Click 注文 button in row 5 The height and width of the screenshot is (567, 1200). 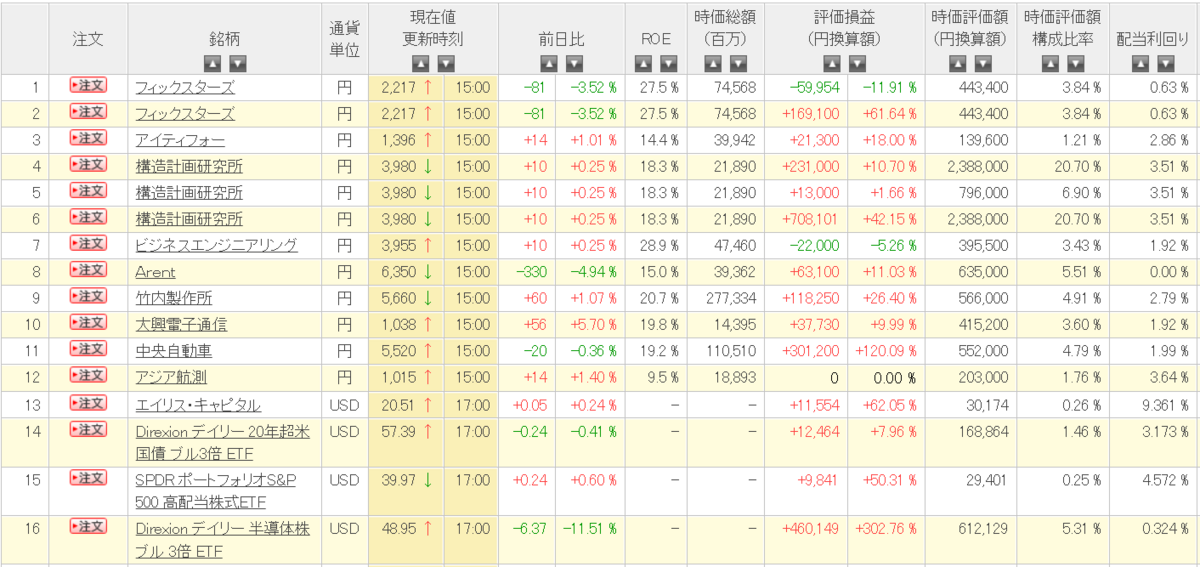click(x=88, y=191)
